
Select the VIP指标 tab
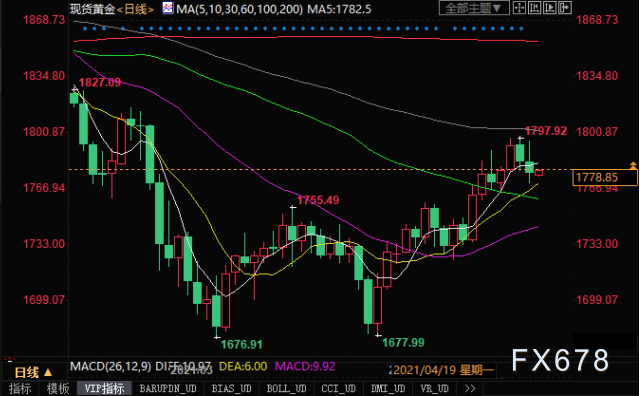point(104,388)
